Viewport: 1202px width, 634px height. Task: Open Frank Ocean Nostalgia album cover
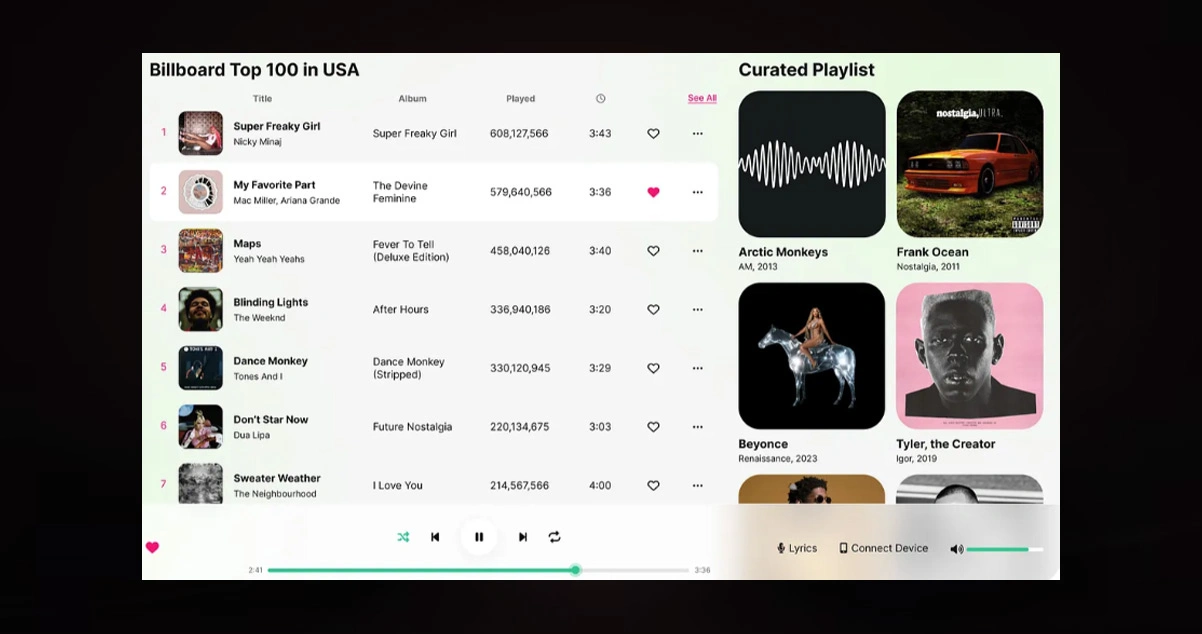point(970,164)
